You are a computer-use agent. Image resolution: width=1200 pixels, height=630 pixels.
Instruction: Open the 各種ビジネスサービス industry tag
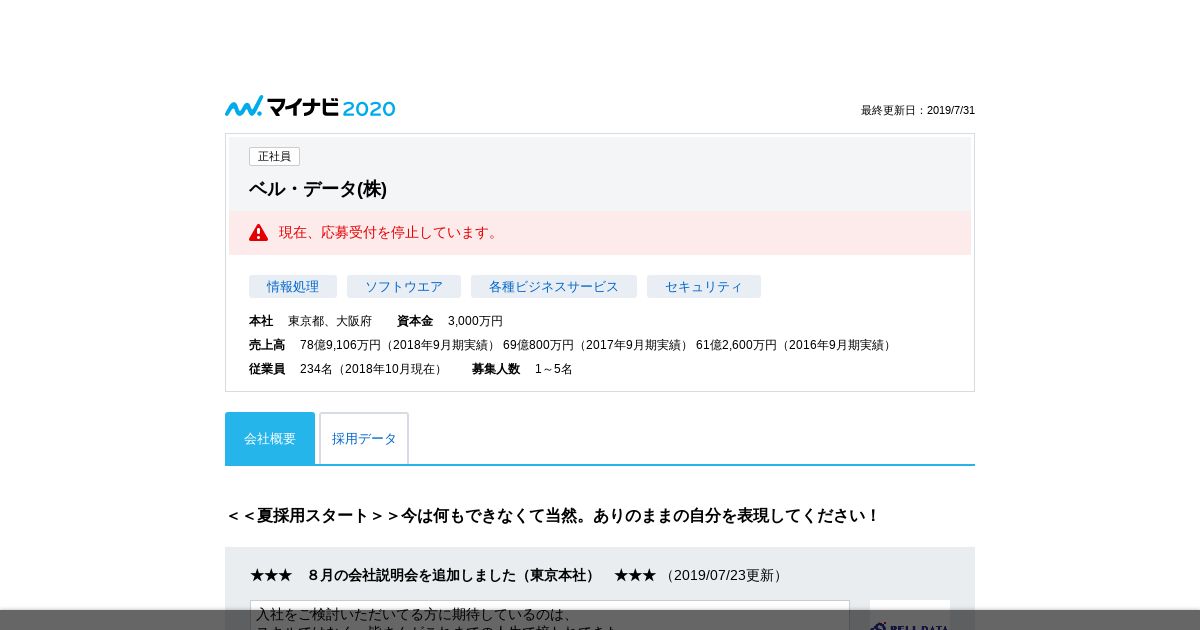point(554,287)
